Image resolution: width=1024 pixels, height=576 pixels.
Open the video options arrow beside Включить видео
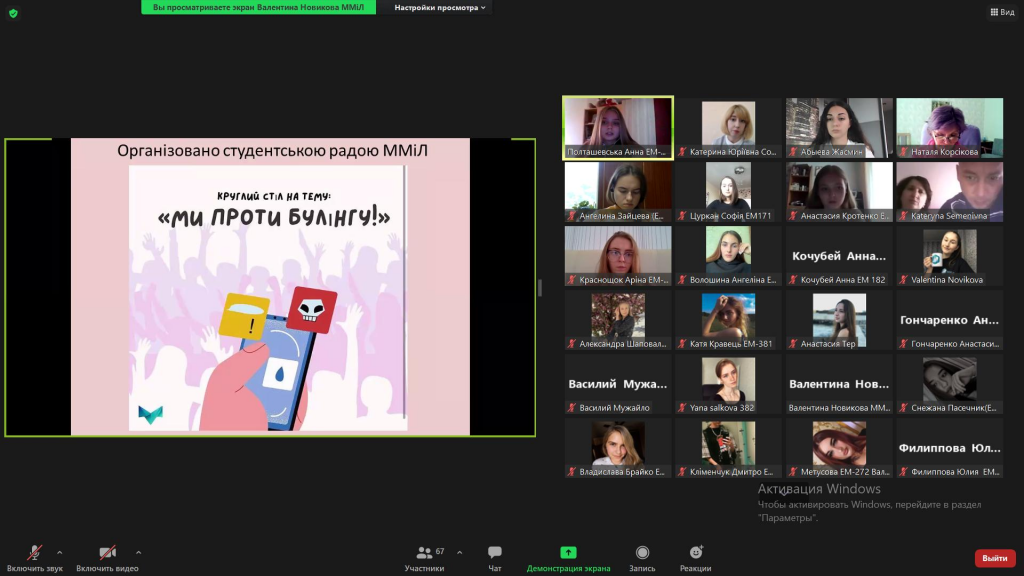pos(138,552)
